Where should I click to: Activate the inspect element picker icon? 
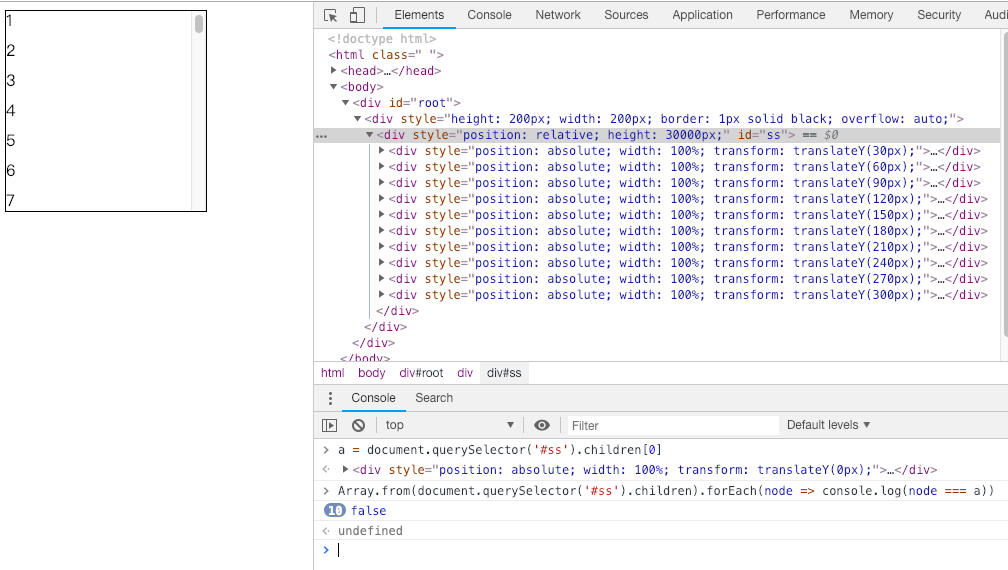[330, 15]
